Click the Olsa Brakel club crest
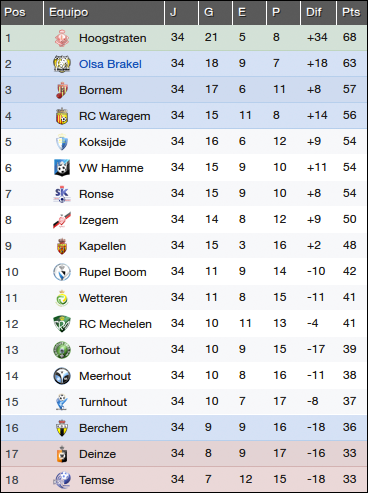368x493 pixels. point(62,64)
